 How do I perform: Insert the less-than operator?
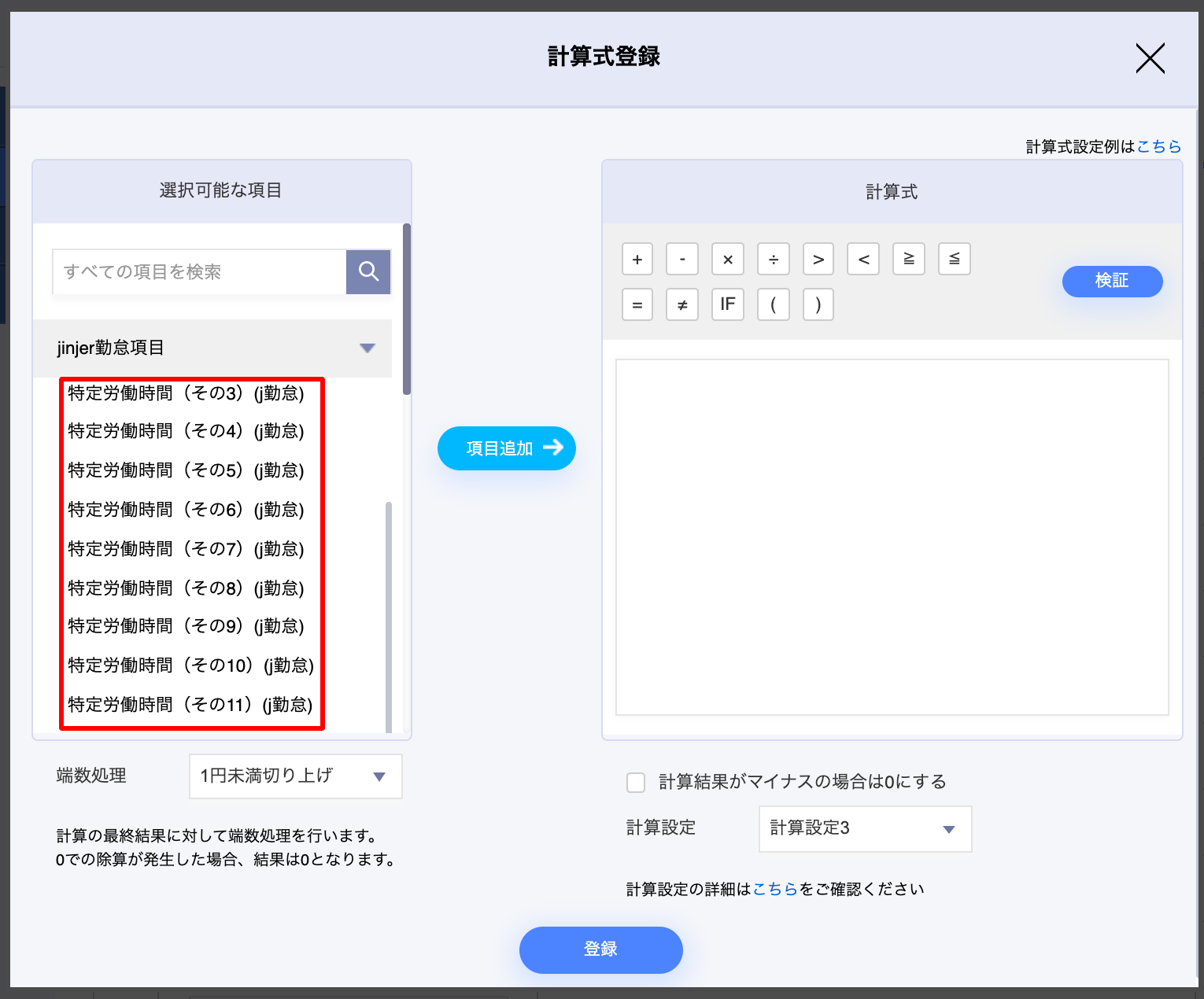[x=863, y=259]
